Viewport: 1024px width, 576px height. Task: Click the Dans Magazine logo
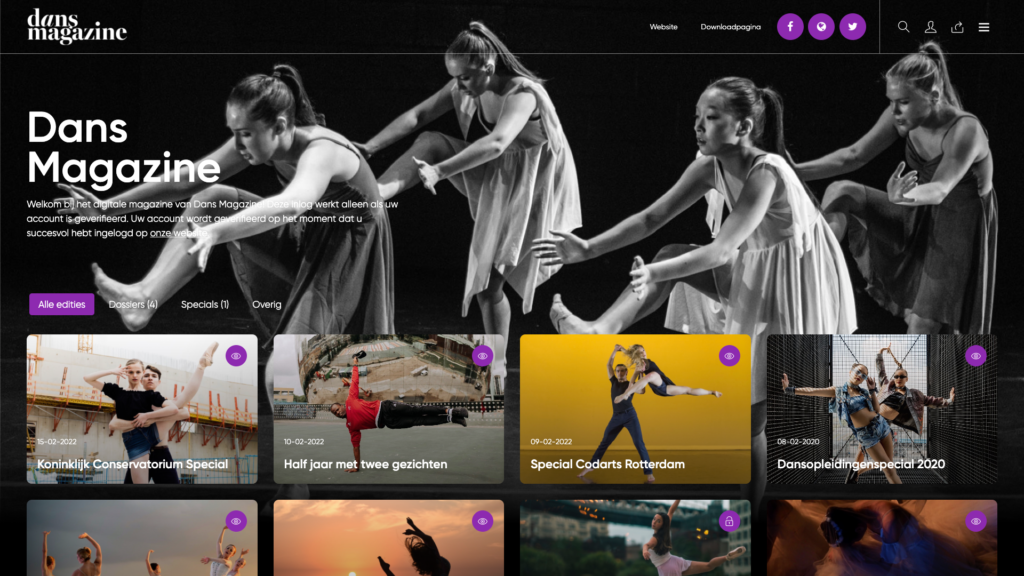(x=77, y=27)
